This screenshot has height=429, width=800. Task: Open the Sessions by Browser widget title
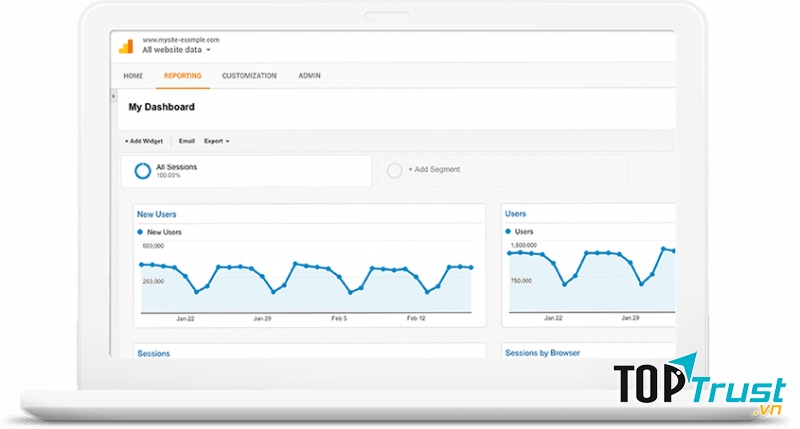tap(542, 353)
